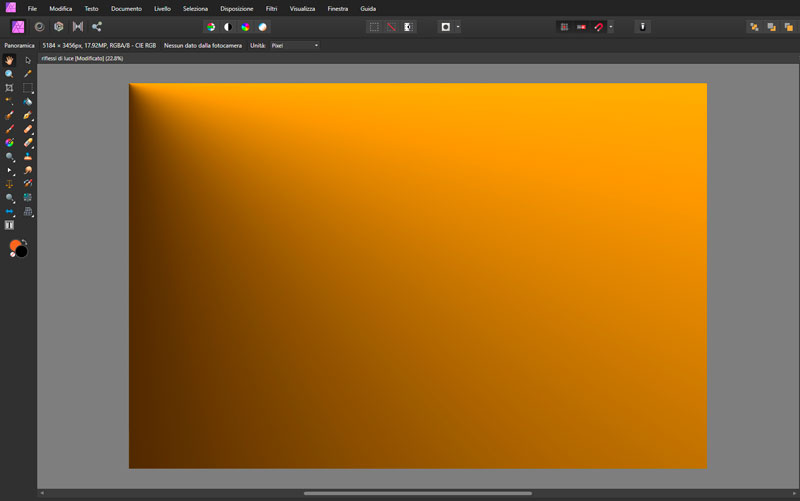
Task: Toggle Quick Mask mode
Action: tap(445, 27)
